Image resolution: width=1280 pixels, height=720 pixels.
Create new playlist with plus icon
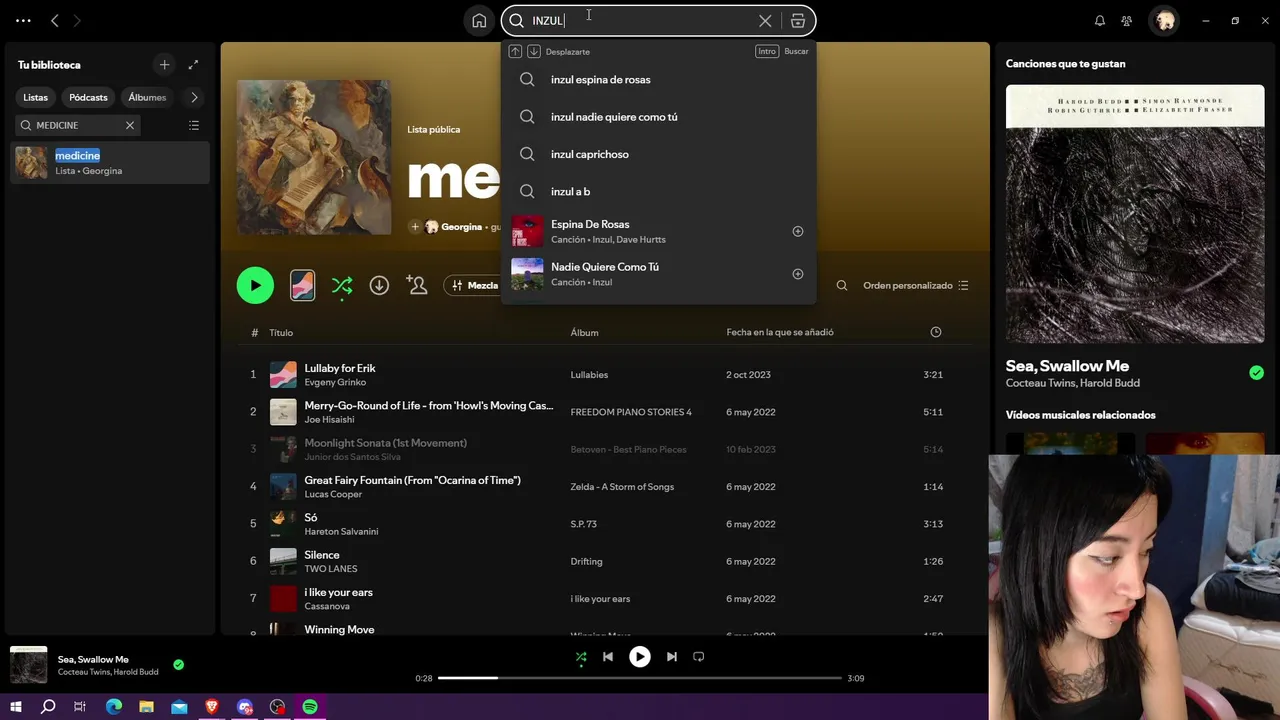(164, 65)
